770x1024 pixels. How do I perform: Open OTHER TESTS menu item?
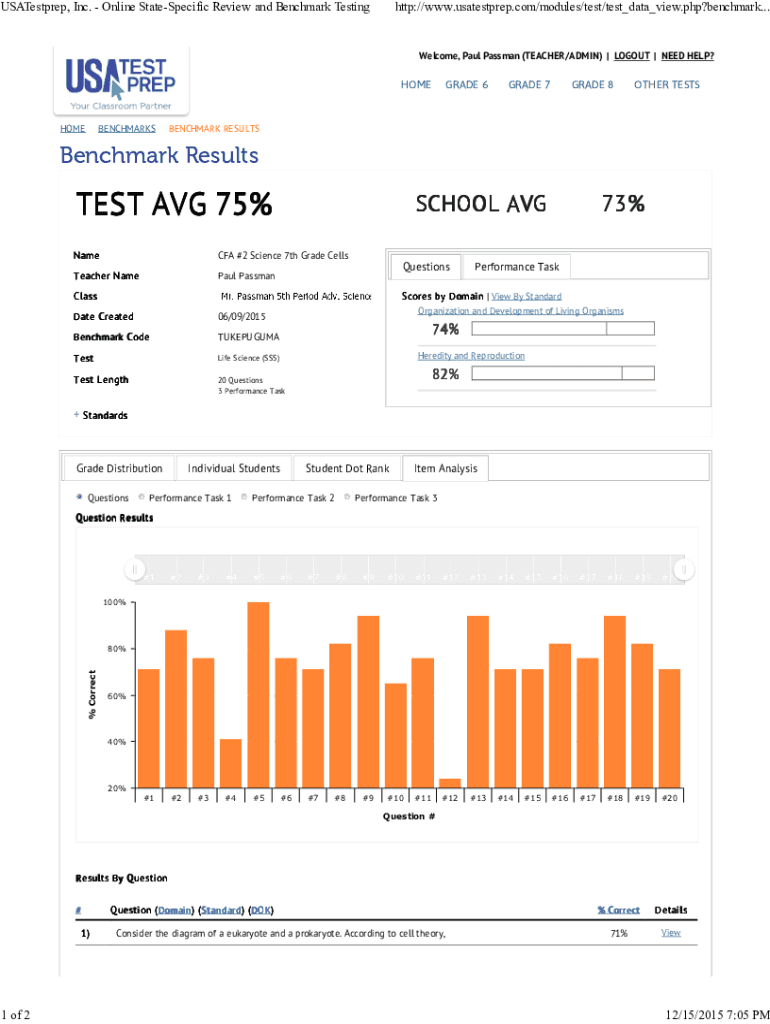click(666, 85)
